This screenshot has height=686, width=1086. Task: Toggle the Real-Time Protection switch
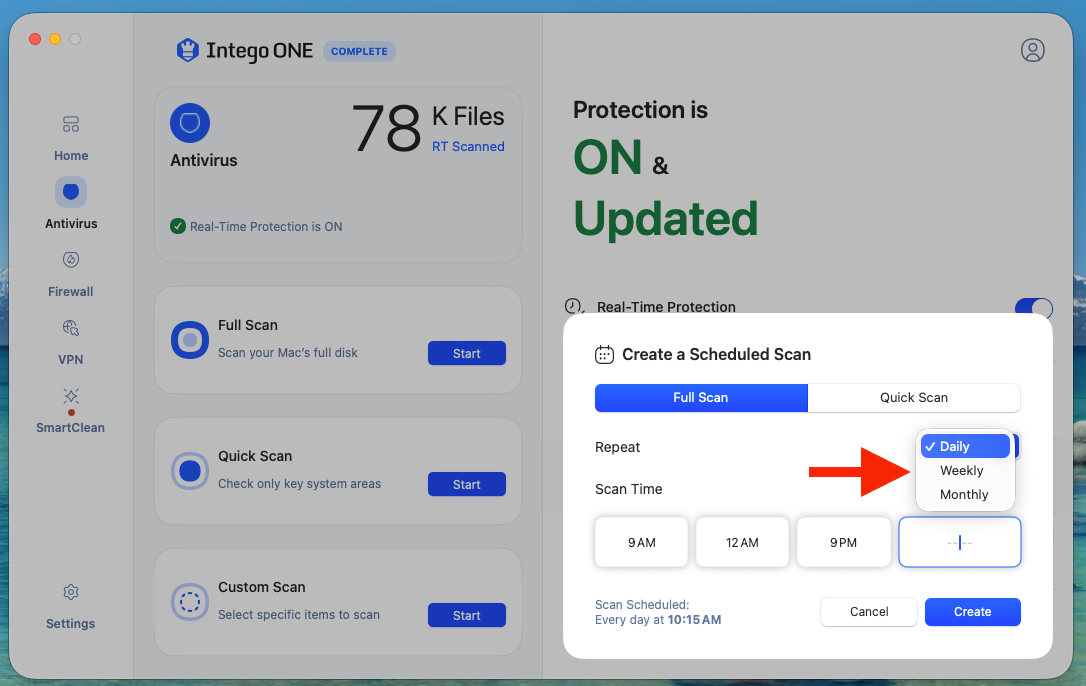1033,306
